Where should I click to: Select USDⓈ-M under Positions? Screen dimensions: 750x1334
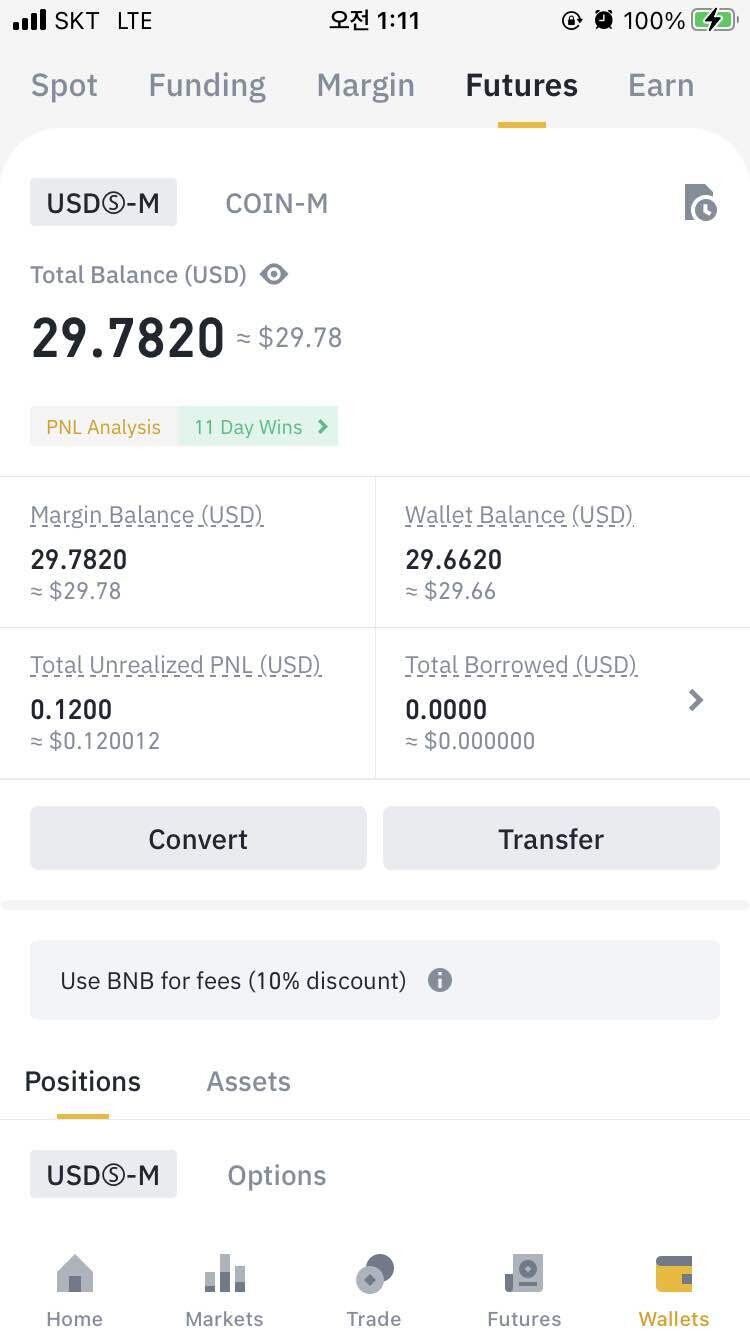103,1175
